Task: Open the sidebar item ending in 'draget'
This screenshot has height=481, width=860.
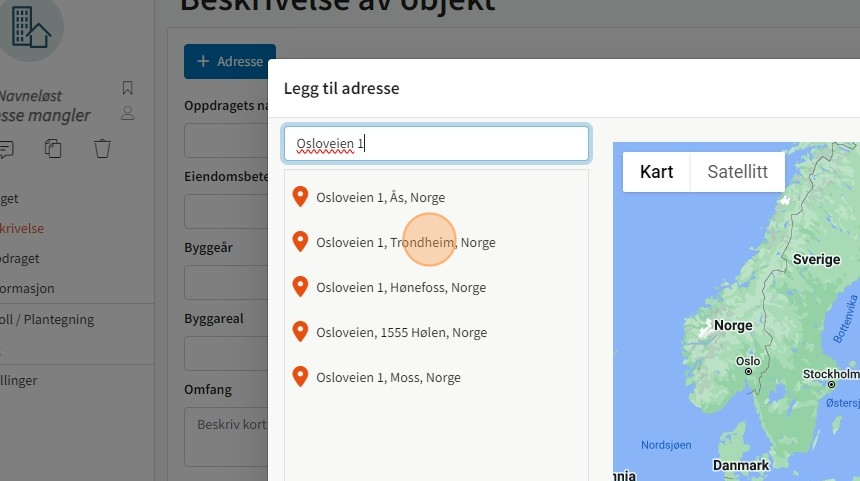Action: coord(20,258)
